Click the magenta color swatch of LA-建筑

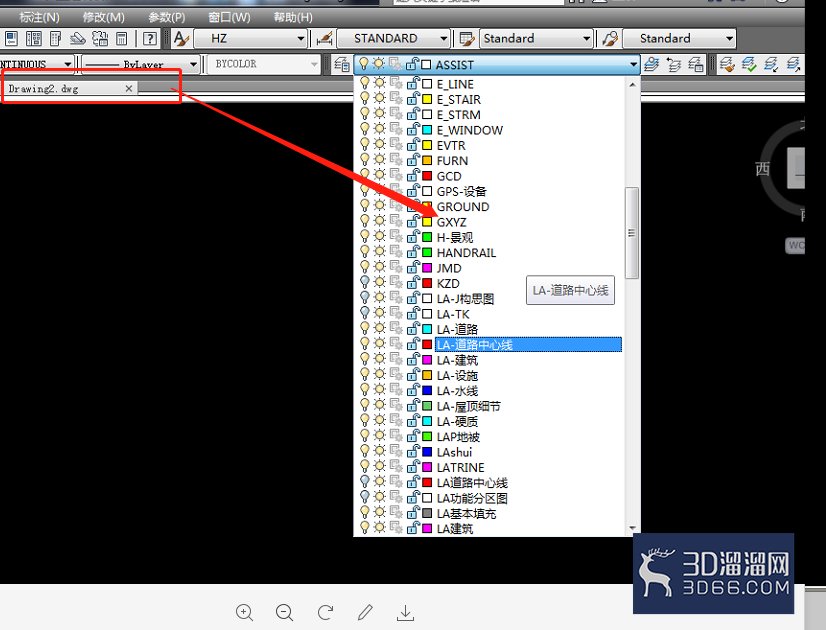click(x=427, y=360)
